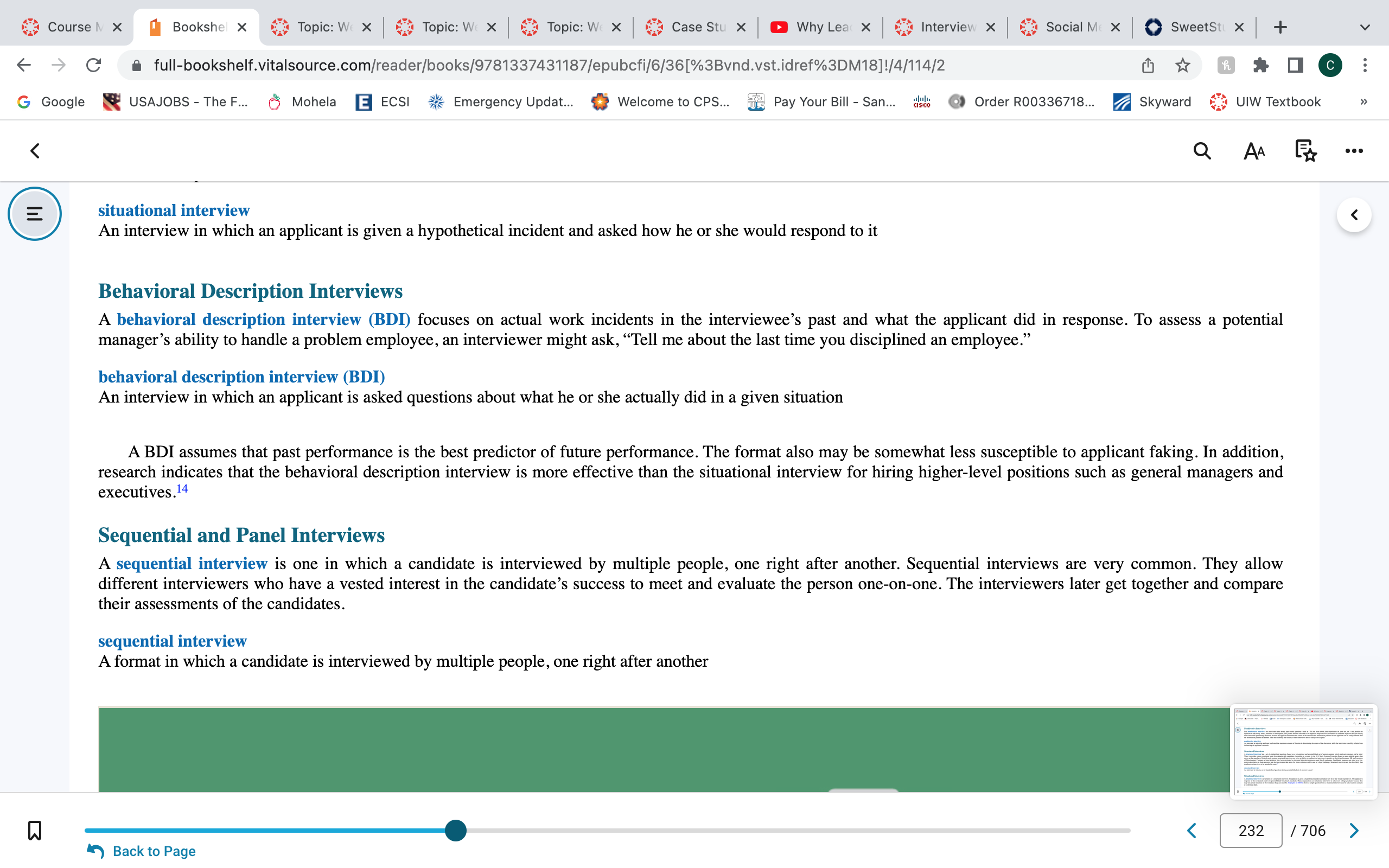Open the Welcome to CPS... bookmark
Viewport: 1389px width, 868px height.
[x=661, y=101]
